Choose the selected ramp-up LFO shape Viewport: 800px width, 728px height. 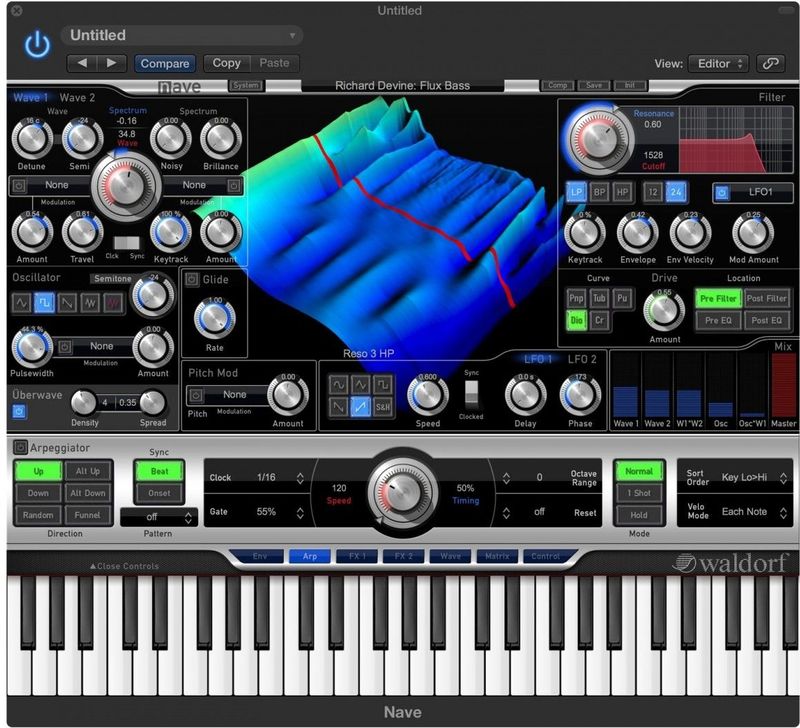pyautogui.click(x=360, y=407)
